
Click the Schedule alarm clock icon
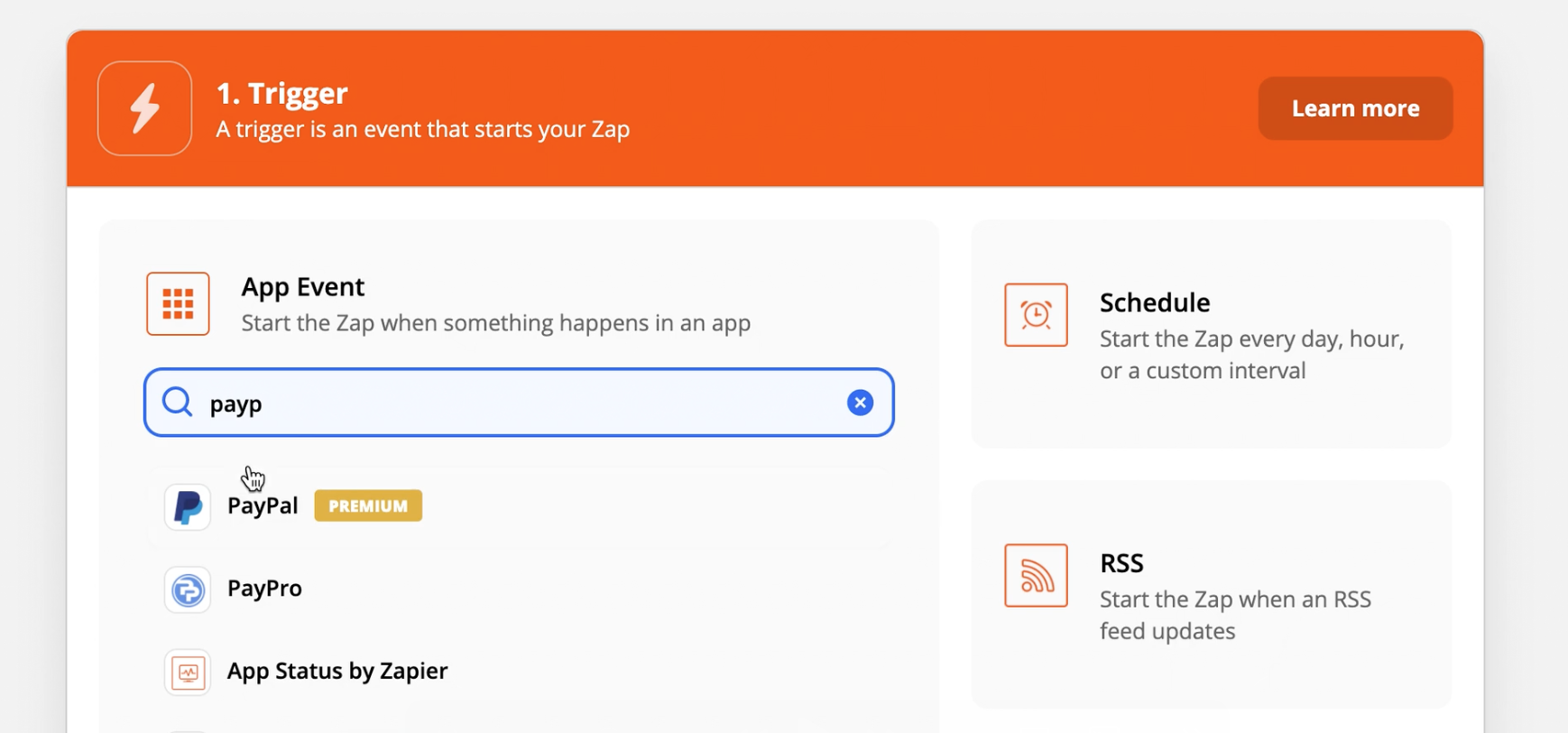pos(1036,315)
